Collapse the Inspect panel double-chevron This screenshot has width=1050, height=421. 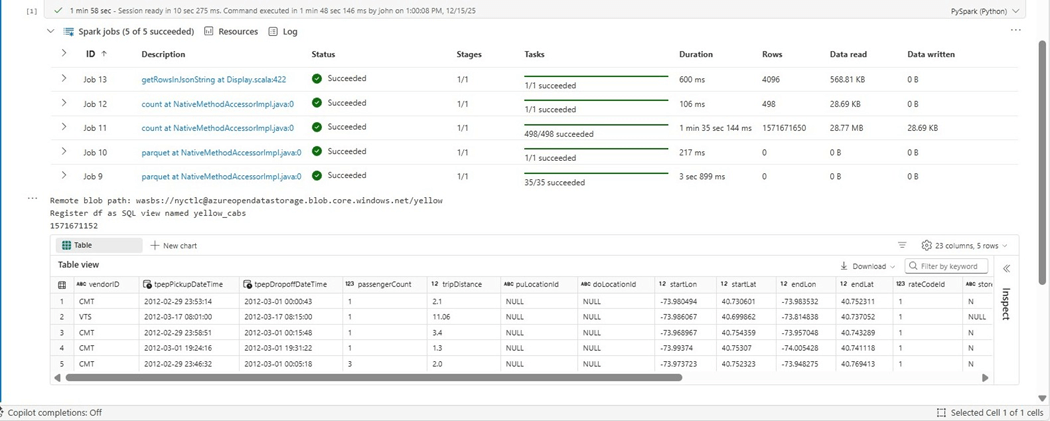pyautogui.click(x=1005, y=268)
